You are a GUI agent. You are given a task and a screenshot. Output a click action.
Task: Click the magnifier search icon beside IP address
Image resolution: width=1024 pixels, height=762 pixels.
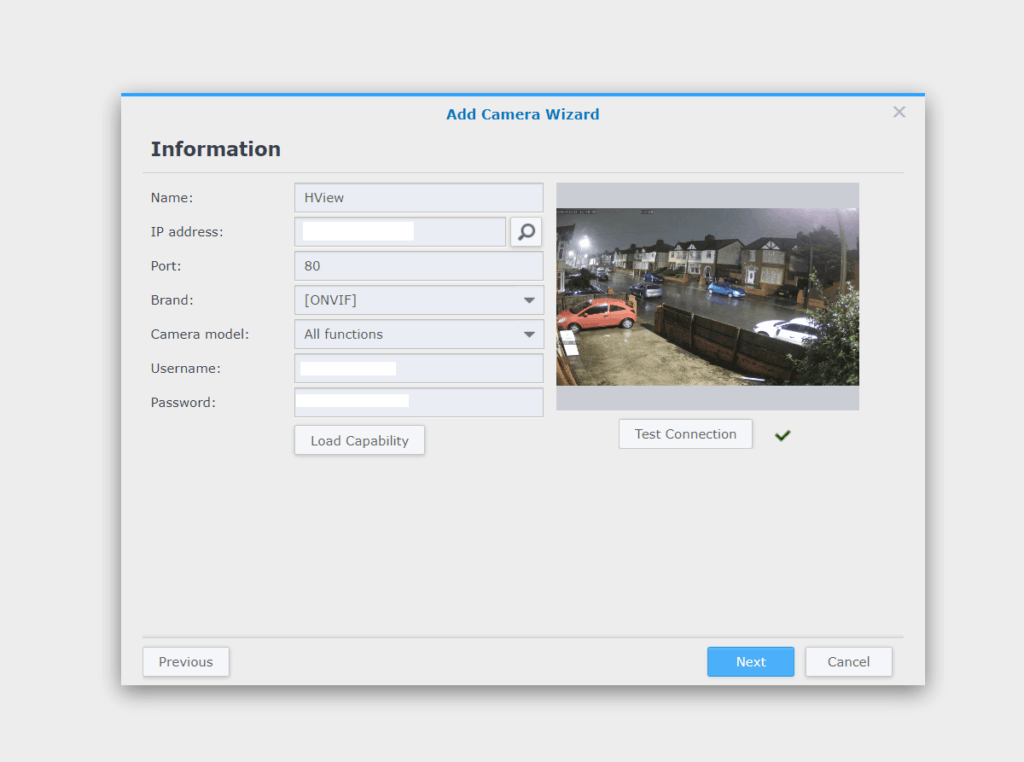[x=526, y=232]
